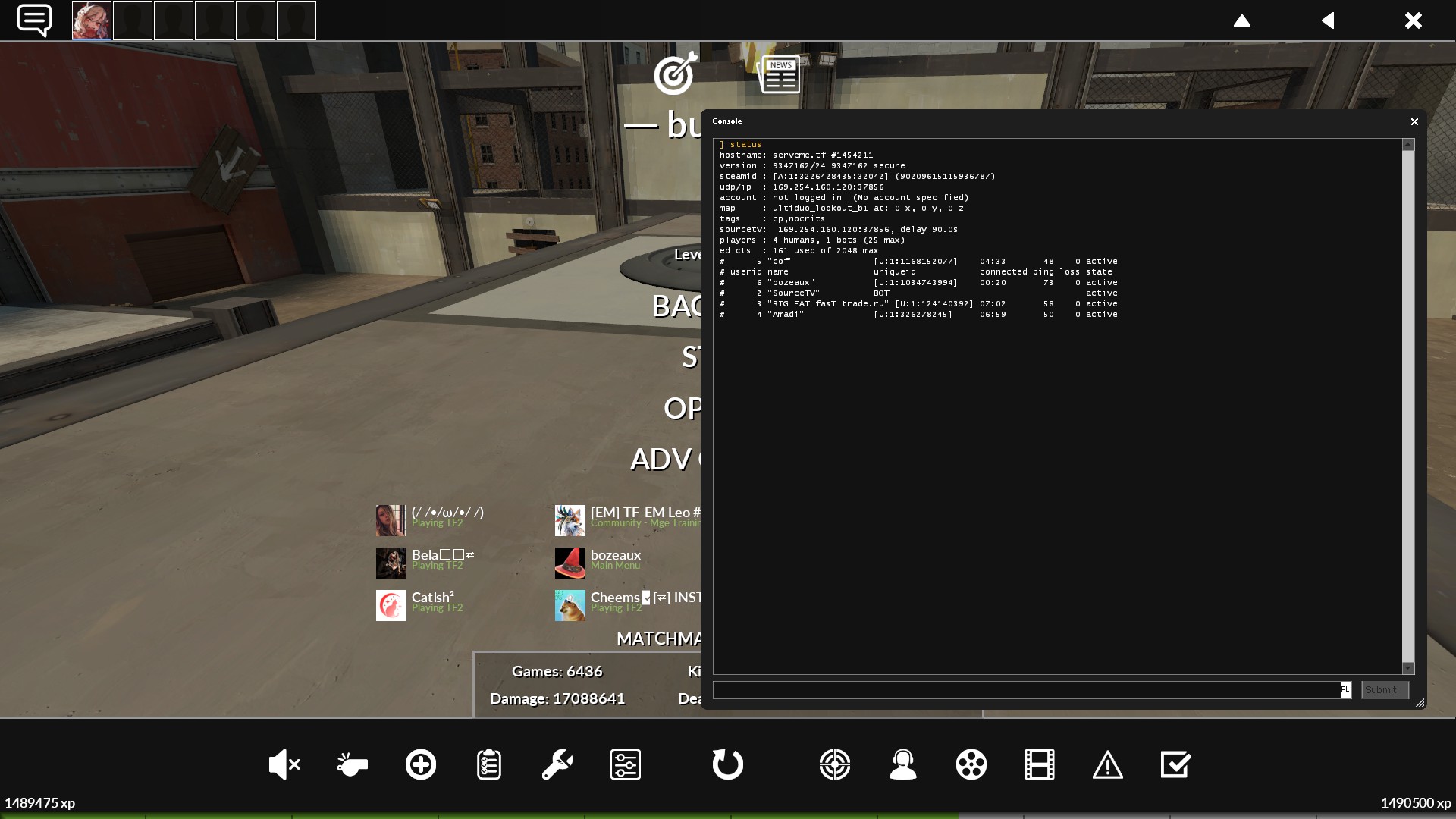Open the clipboard checklist icon
The height and width of the screenshot is (819, 1456).
tap(488, 764)
